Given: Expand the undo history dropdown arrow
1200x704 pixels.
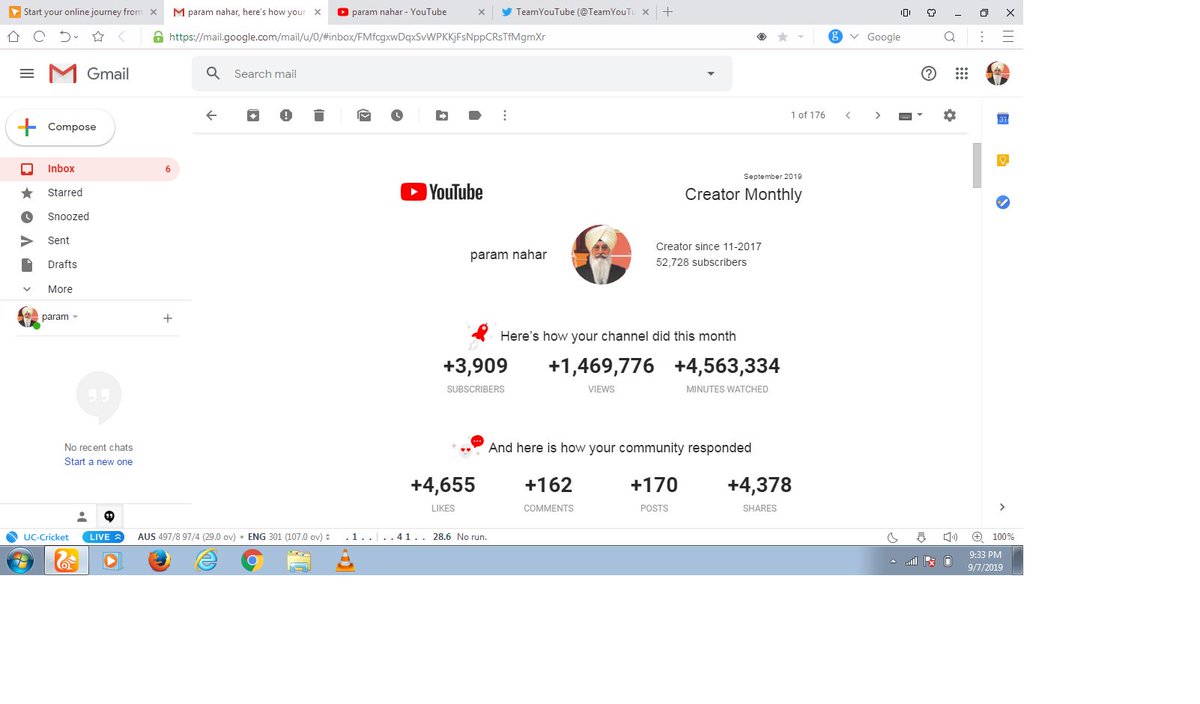Looking at the screenshot, I should coord(77,37).
